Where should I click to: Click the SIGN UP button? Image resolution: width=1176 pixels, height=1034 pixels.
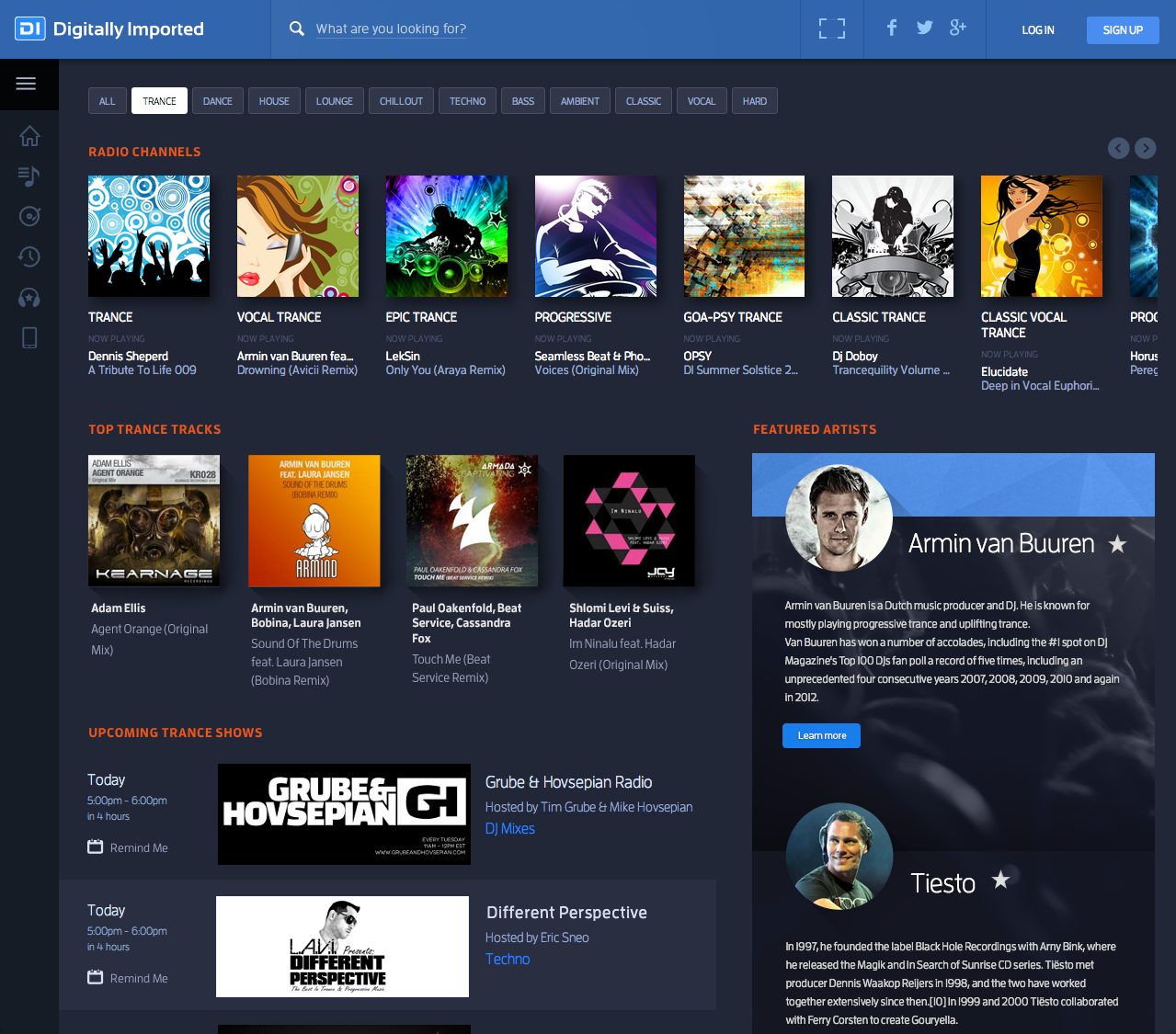pos(1123,30)
